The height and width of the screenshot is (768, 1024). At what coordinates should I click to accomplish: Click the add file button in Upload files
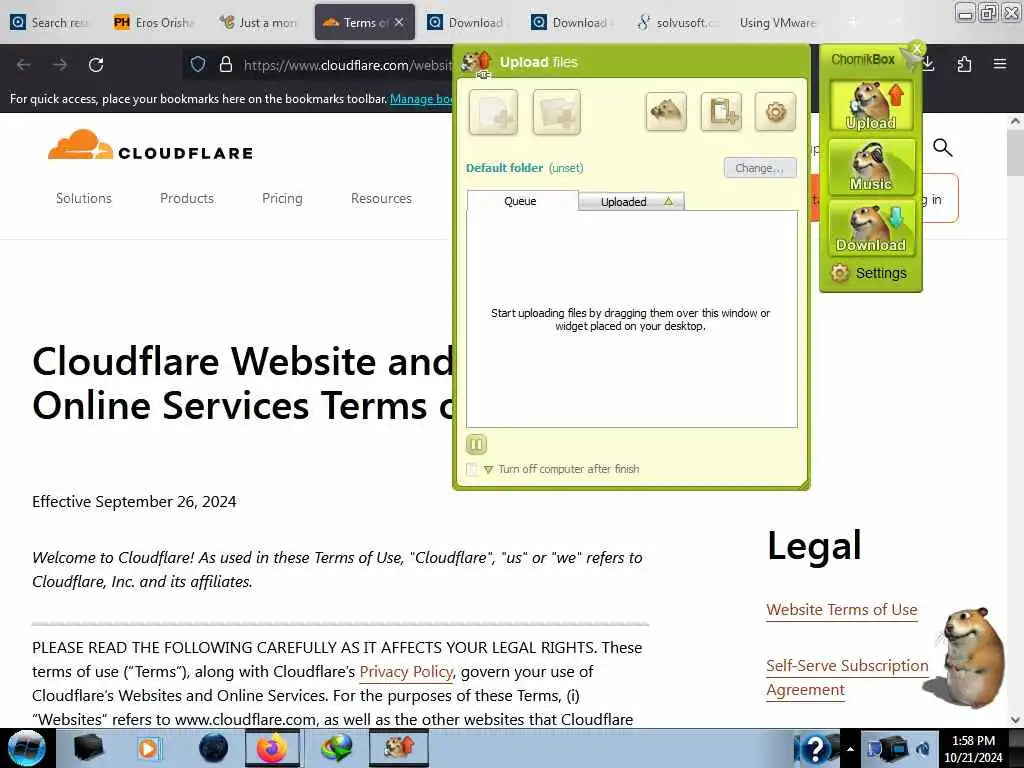click(493, 112)
